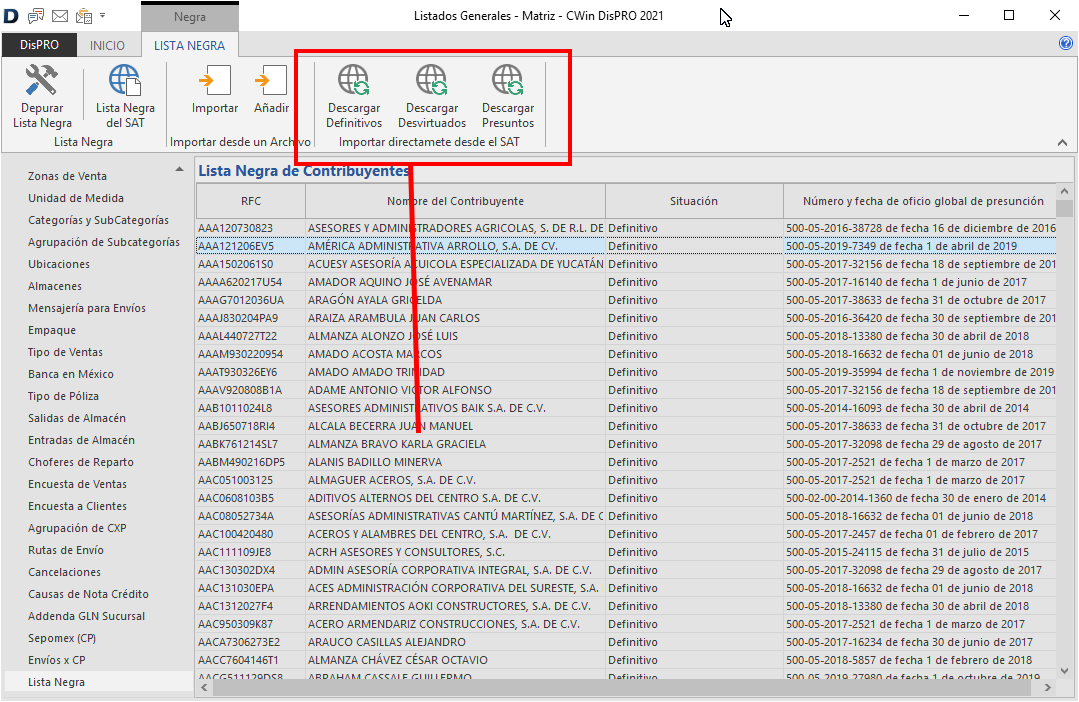Click the Importar file icon
The height and width of the screenshot is (702, 1079).
pyautogui.click(x=214, y=82)
